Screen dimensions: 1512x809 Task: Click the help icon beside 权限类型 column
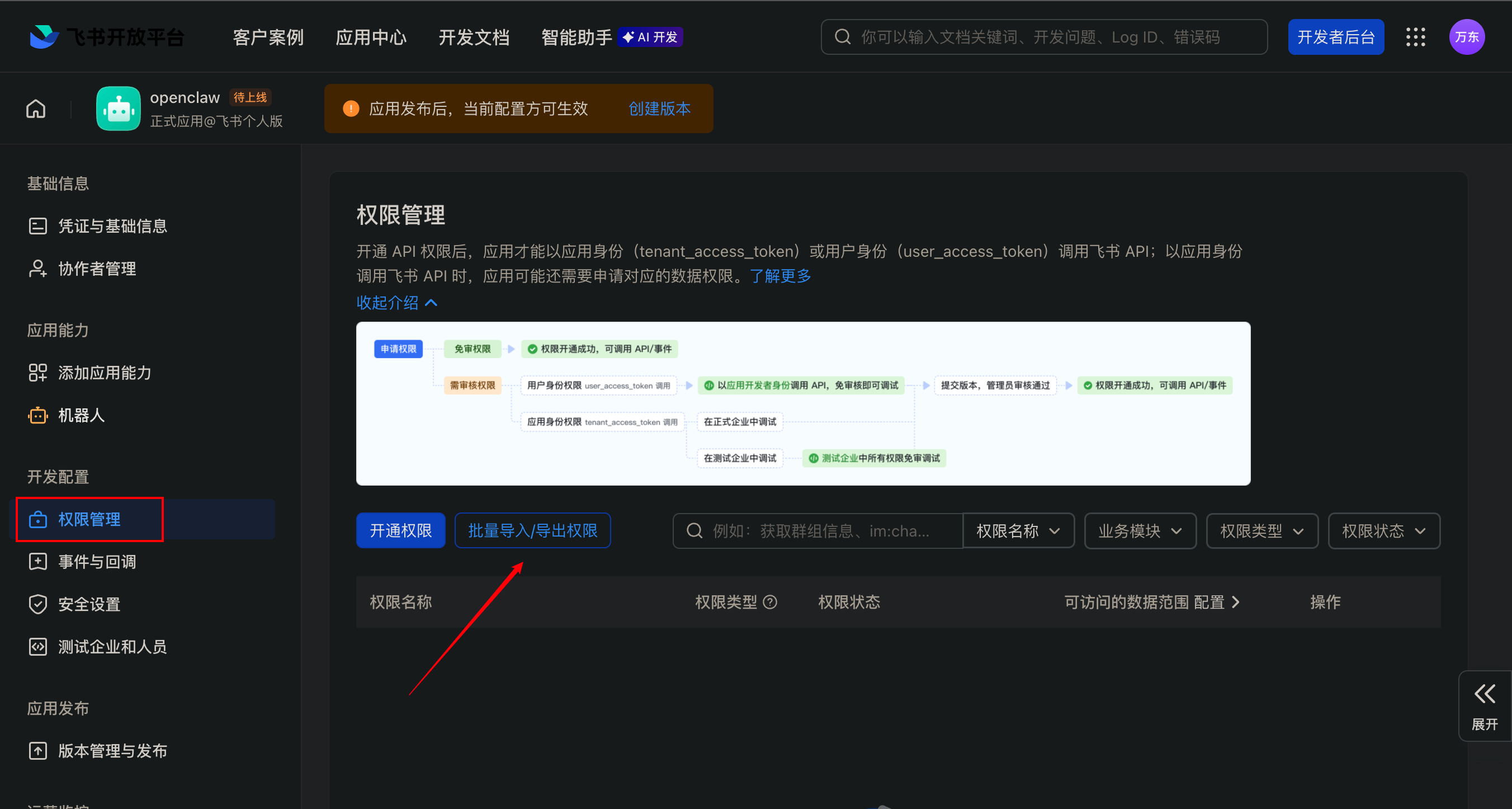pos(769,603)
